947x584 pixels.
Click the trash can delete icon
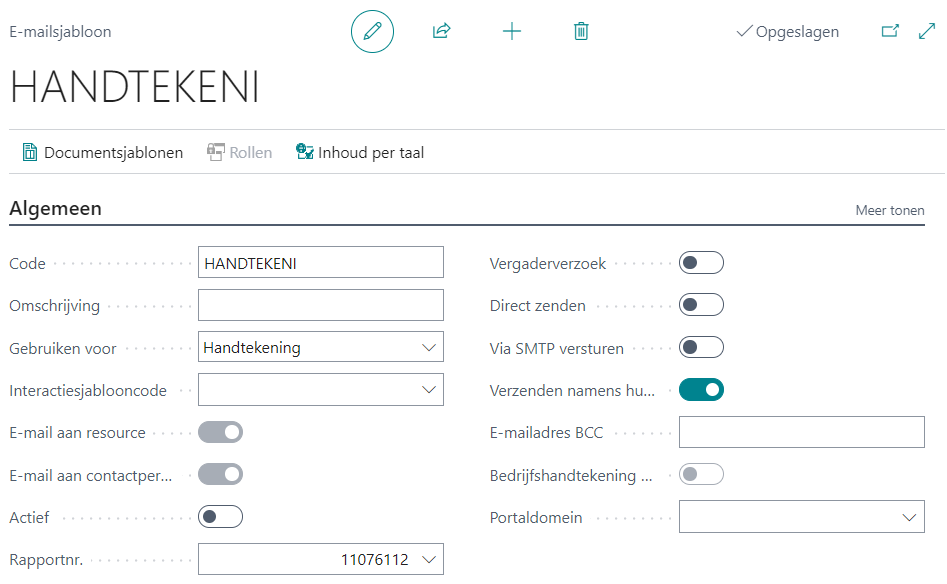[581, 32]
